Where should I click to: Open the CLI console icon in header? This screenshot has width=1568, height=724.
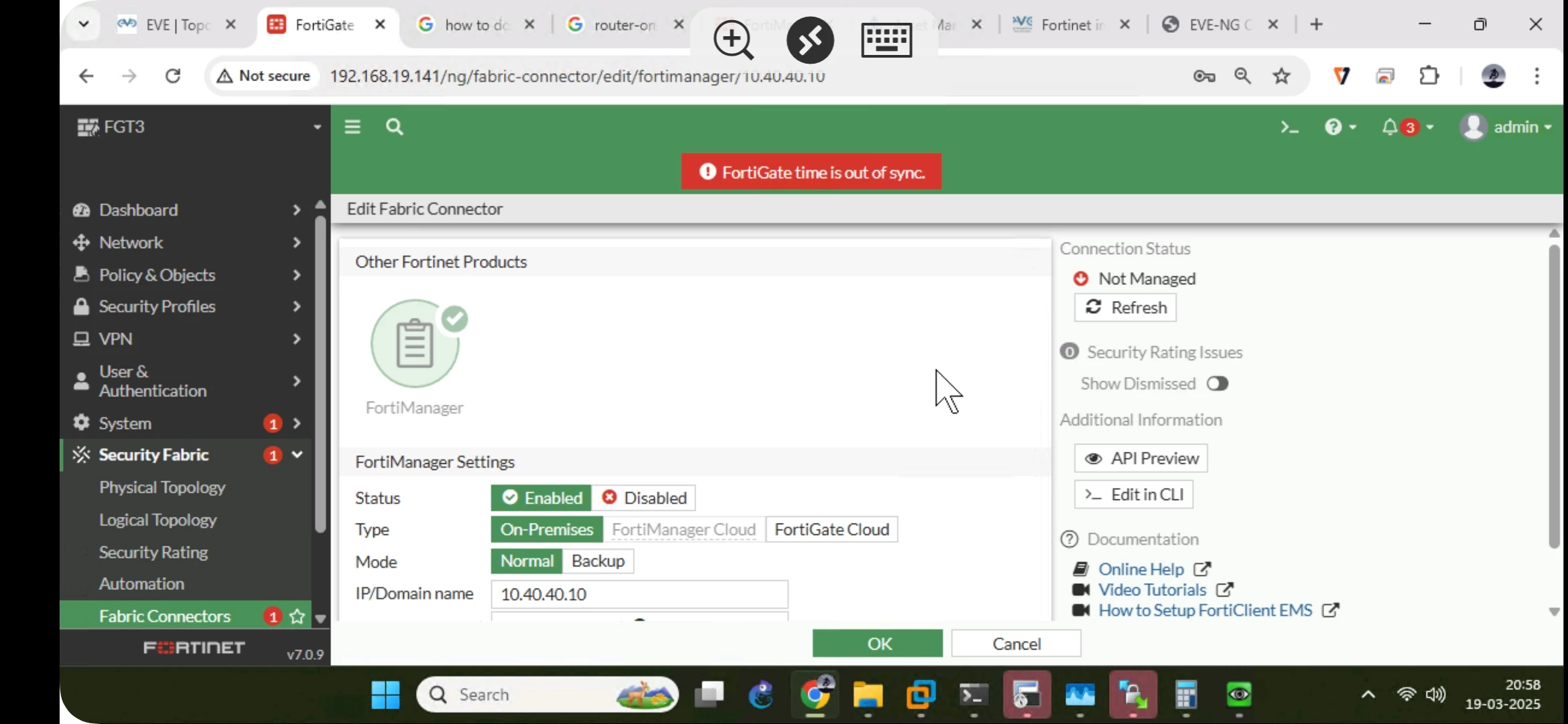[x=1289, y=127]
